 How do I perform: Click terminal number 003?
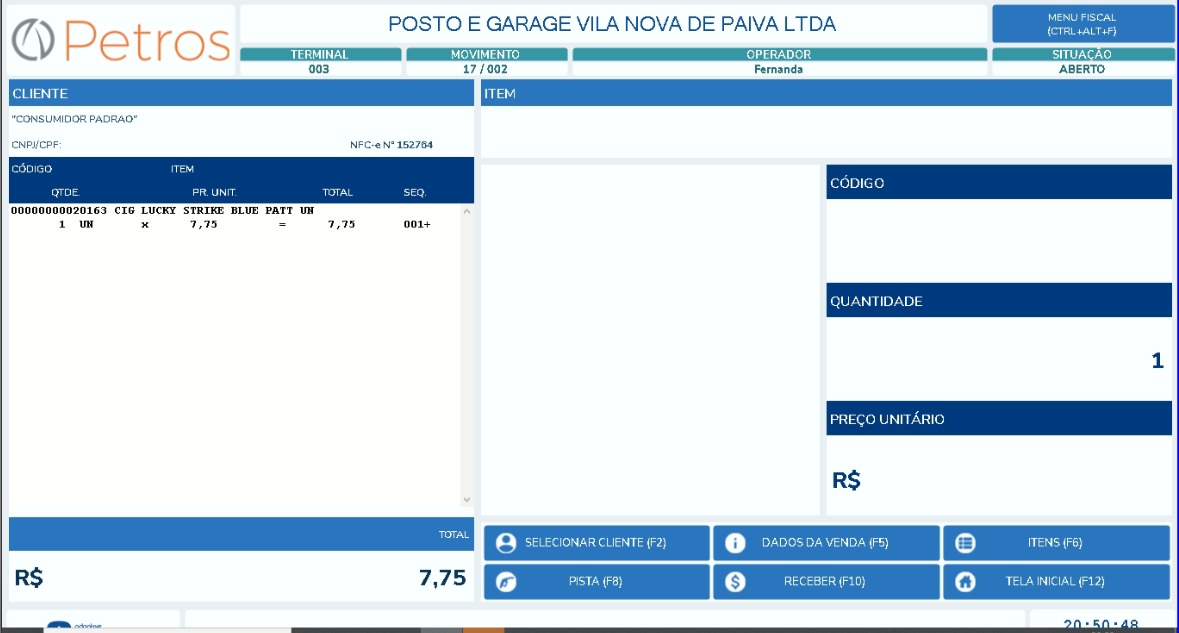click(319, 69)
